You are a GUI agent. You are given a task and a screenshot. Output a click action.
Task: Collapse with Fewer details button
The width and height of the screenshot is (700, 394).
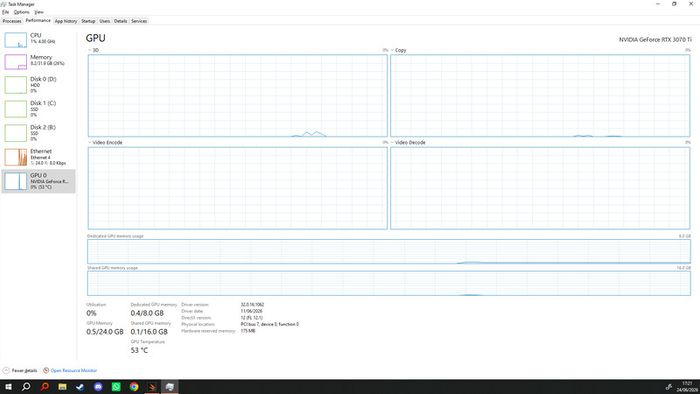tap(20, 370)
